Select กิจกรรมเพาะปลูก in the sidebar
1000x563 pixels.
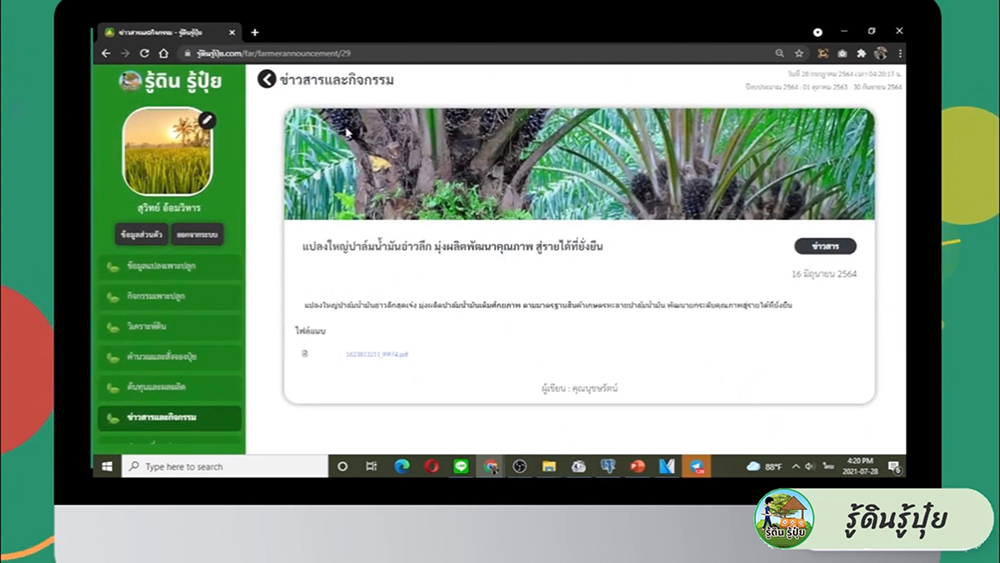coord(169,297)
